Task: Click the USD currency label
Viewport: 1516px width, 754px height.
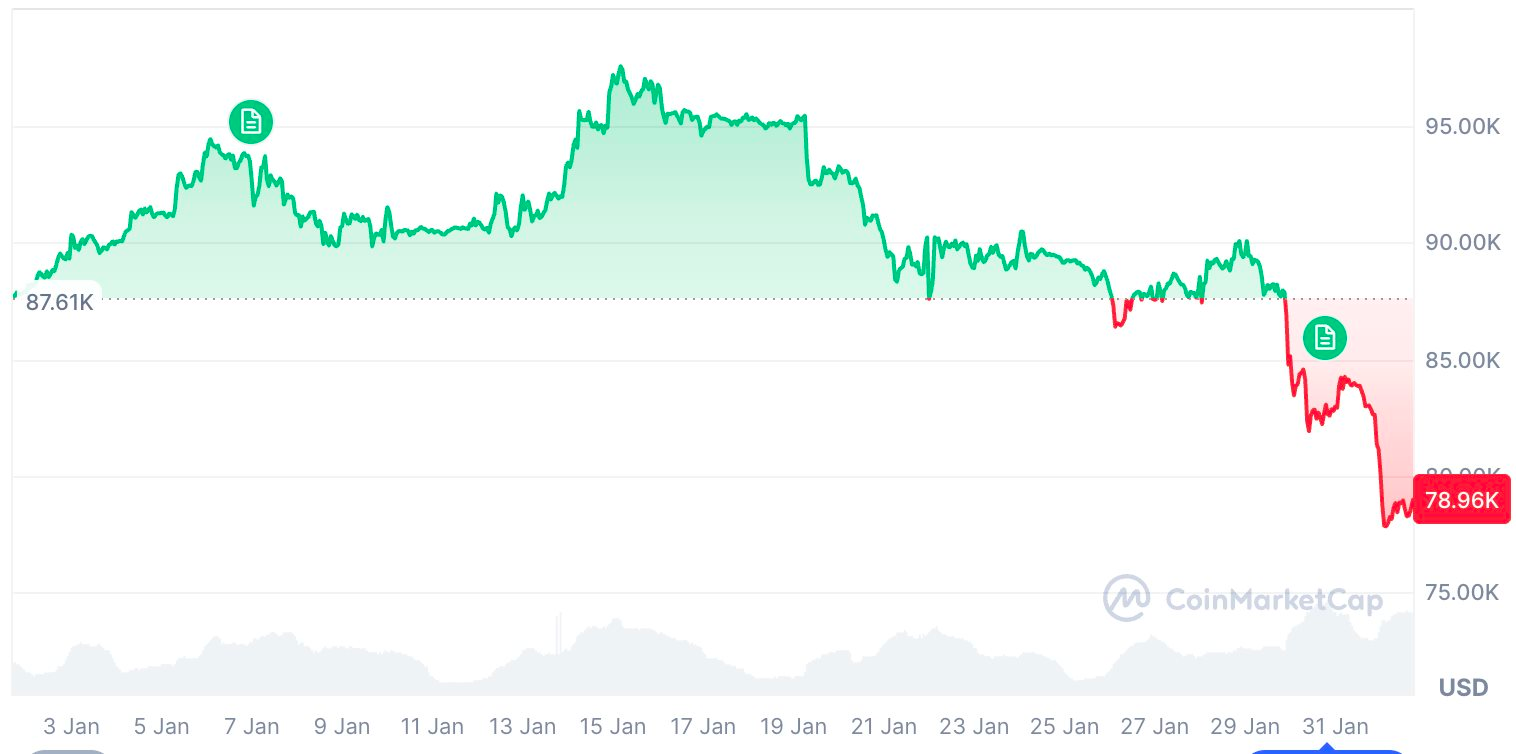Action: coord(1463,687)
